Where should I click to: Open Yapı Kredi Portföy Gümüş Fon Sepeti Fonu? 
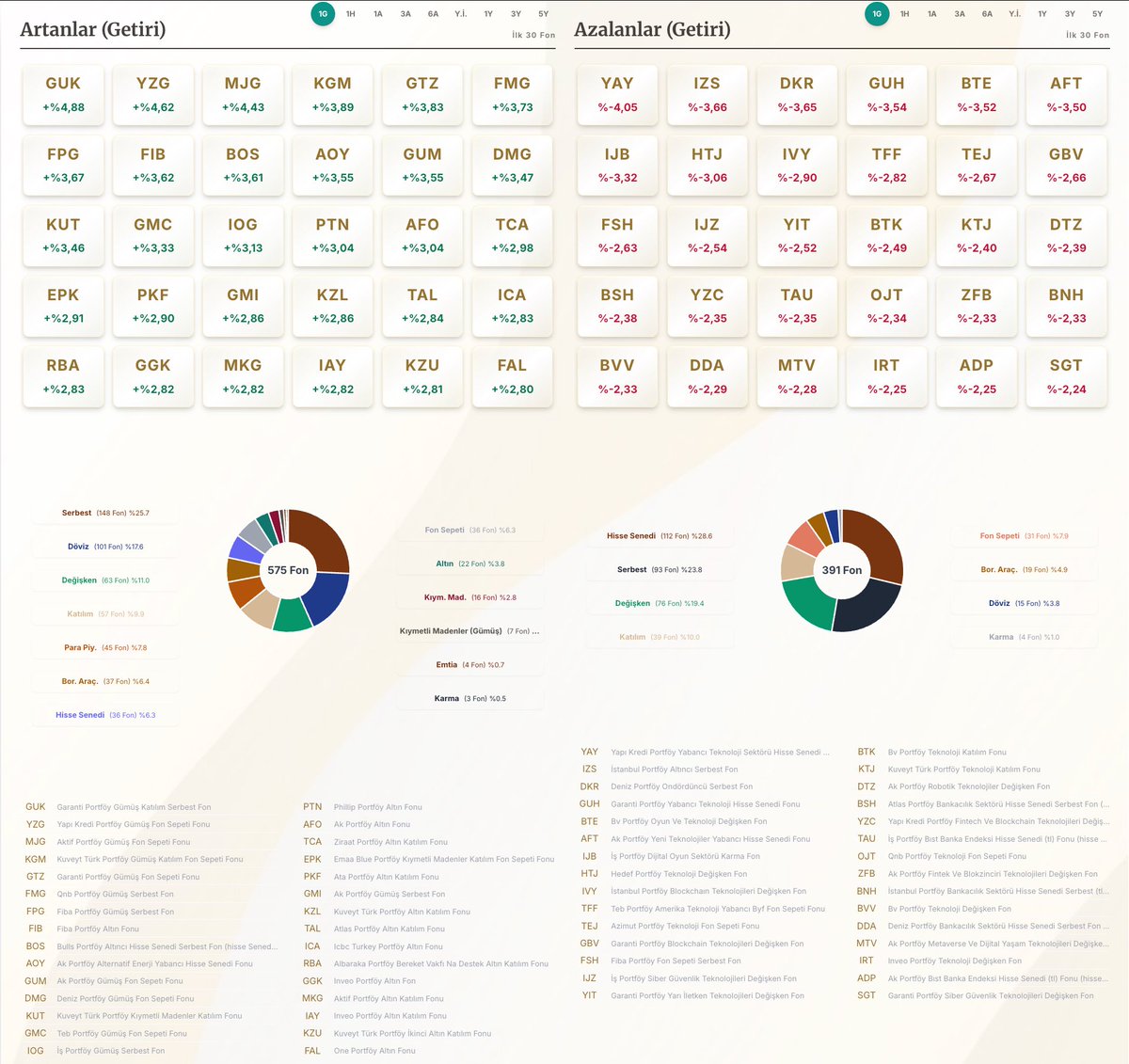click(134, 824)
